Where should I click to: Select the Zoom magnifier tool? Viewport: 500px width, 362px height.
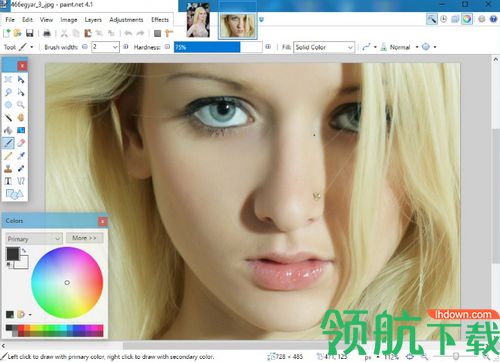click(21, 105)
